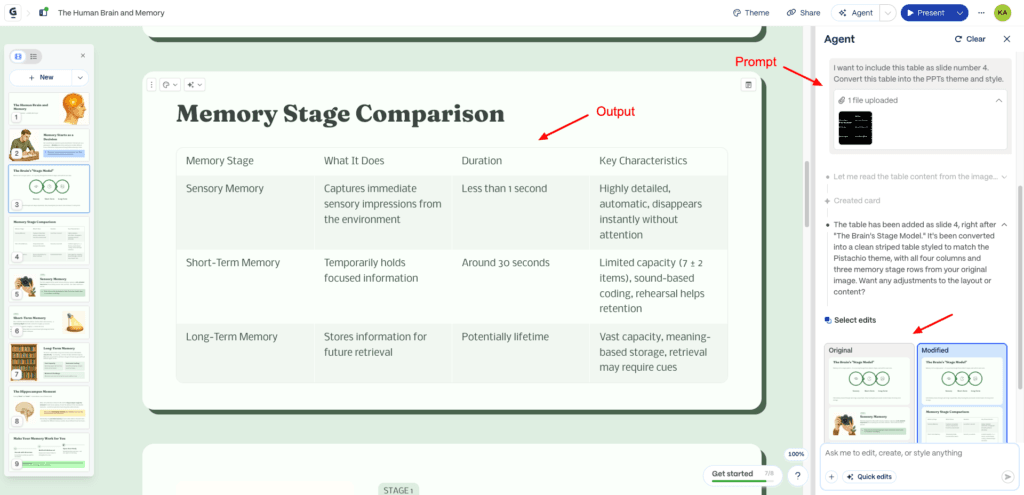Screen dimensions: 1024x495
Task: Open the card AI edit sparkle dropdown
Action: tap(195, 84)
